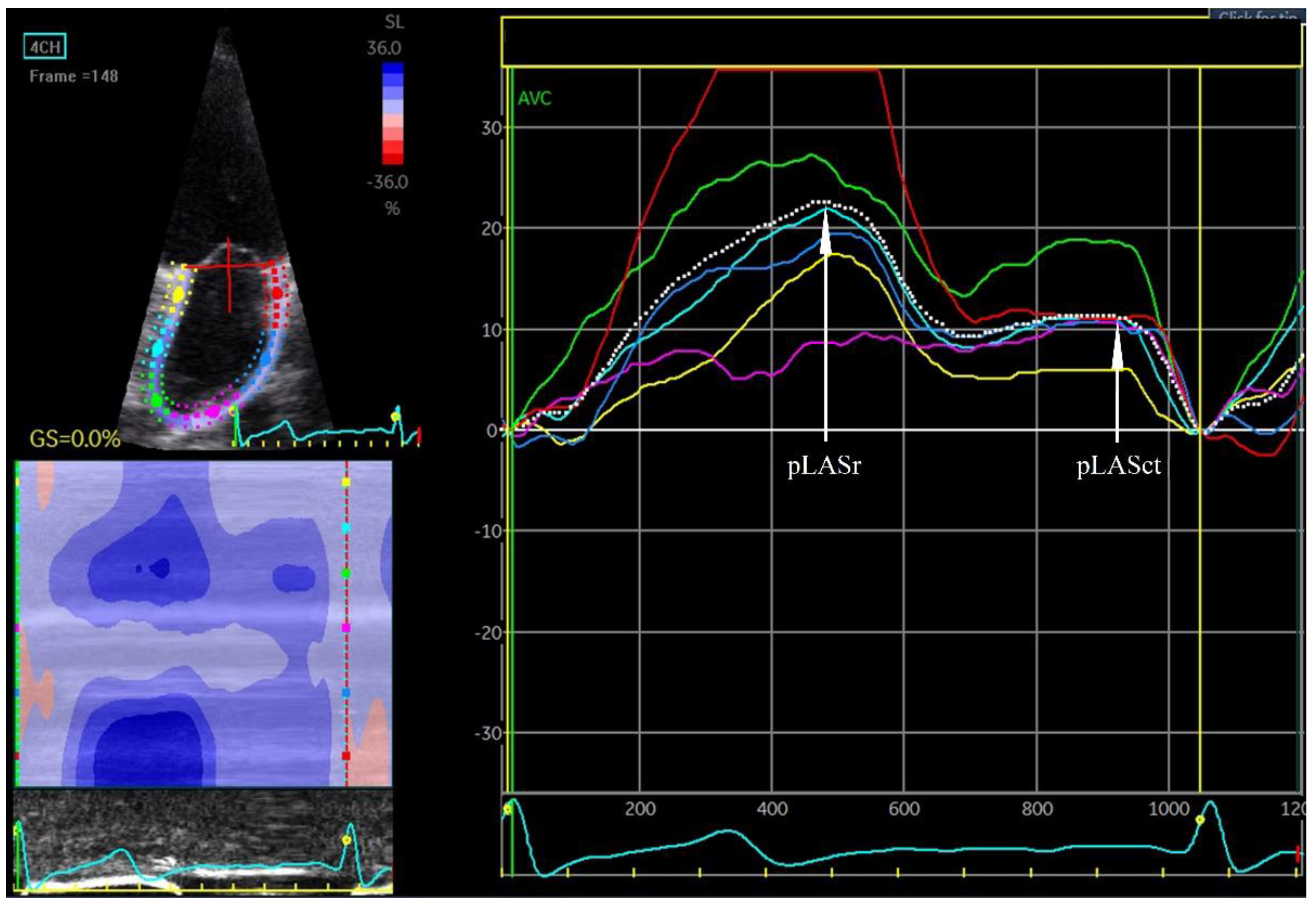This screenshot has height=909, width=1316.
Task: Select the large green segment marker on ultrasound
Action: (x=157, y=400)
